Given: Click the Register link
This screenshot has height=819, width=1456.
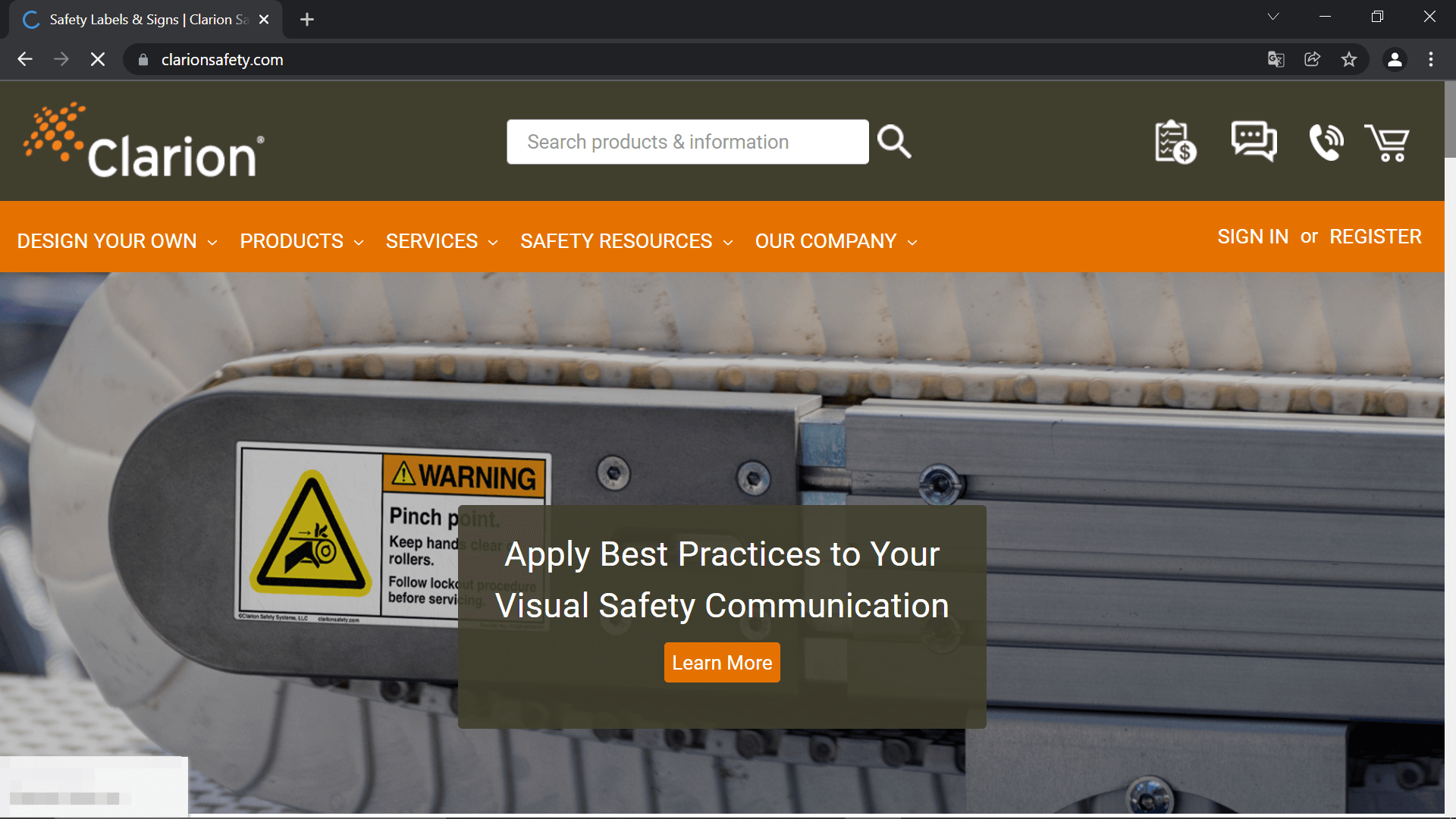Looking at the screenshot, I should [1375, 237].
